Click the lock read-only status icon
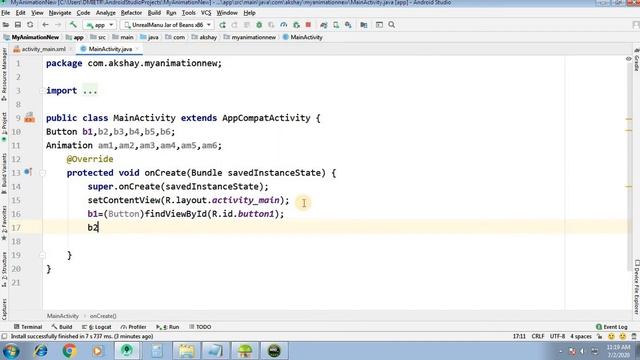640x360 pixels. point(600,336)
